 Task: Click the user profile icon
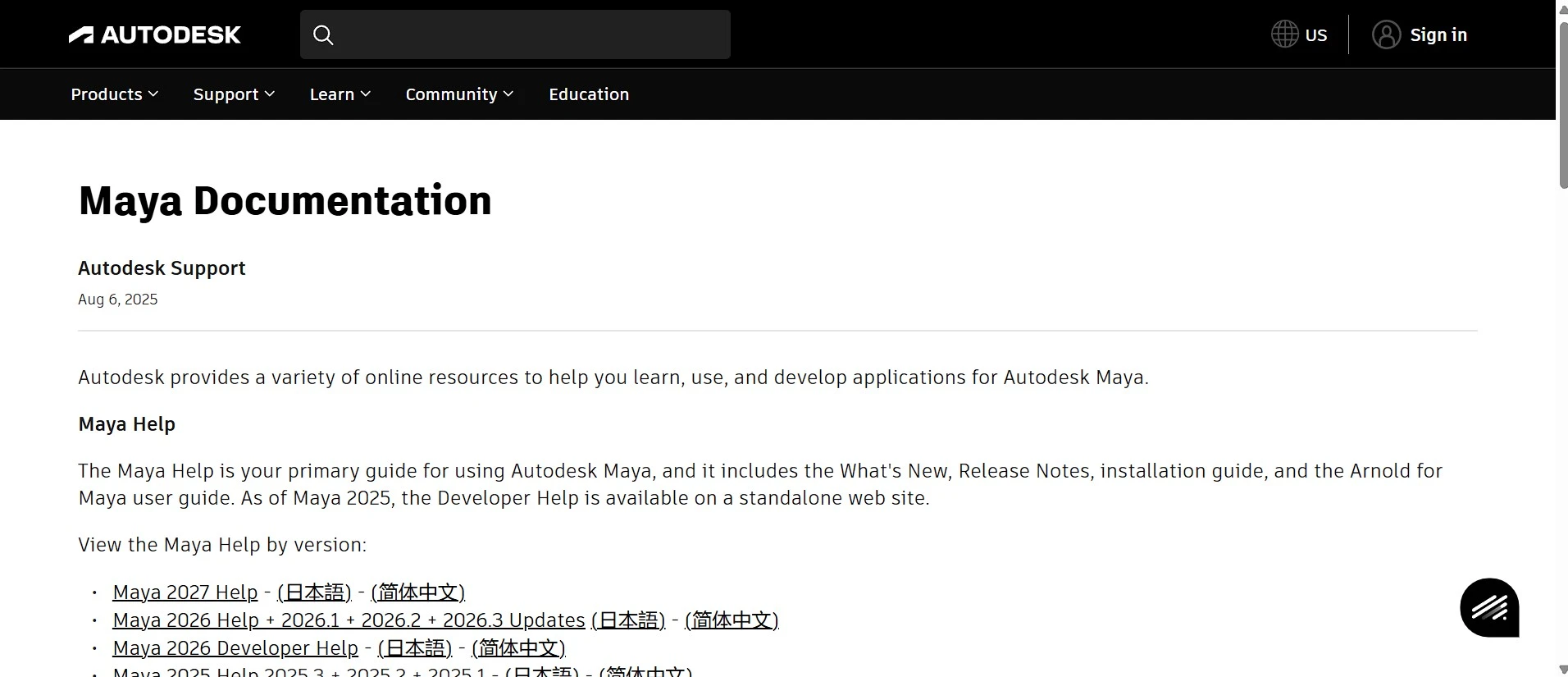[x=1386, y=34]
